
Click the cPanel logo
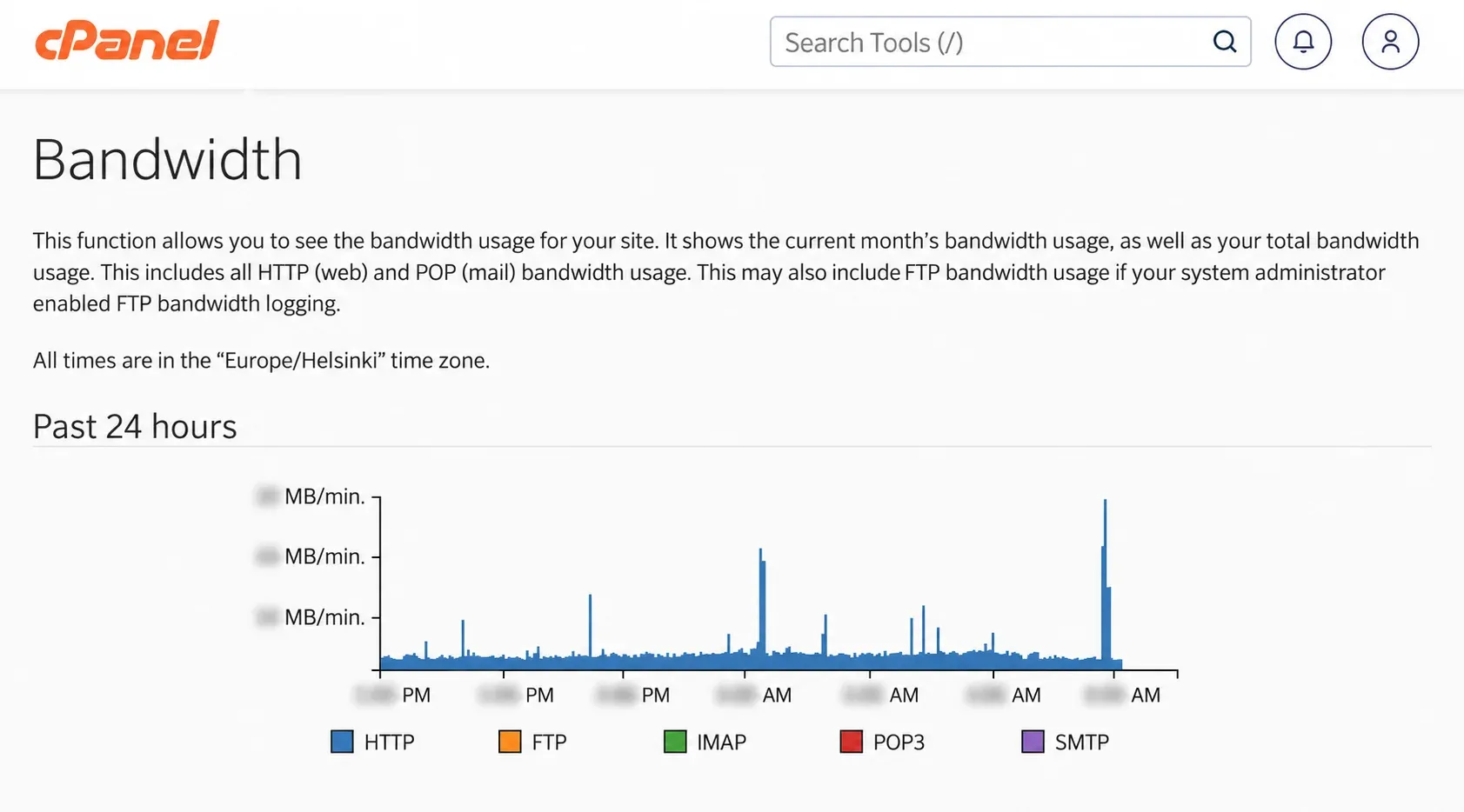point(127,41)
